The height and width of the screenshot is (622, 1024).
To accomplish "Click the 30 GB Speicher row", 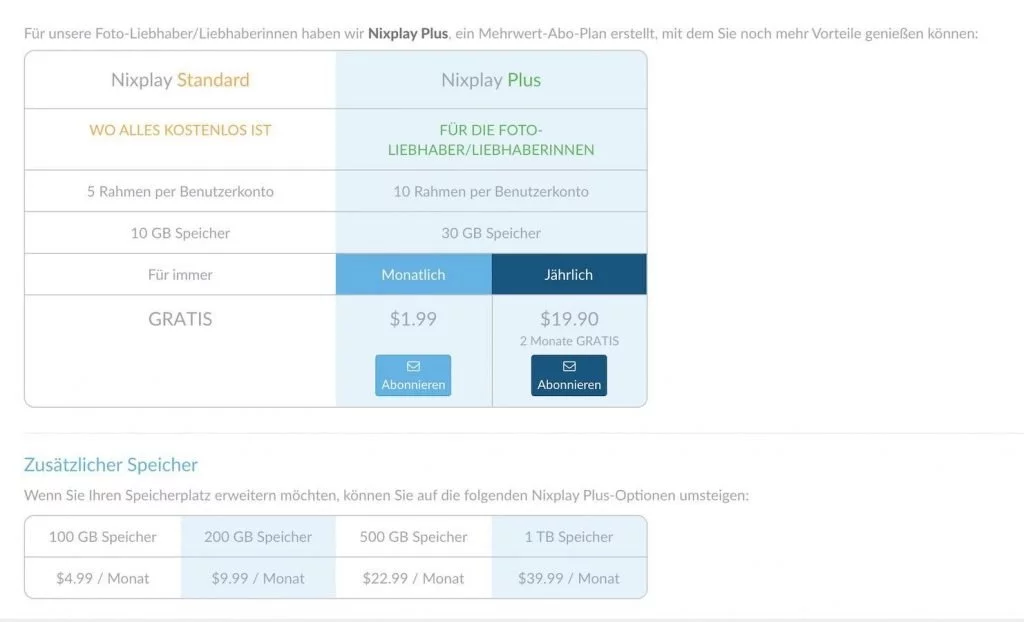I will [x=491, y=233].
